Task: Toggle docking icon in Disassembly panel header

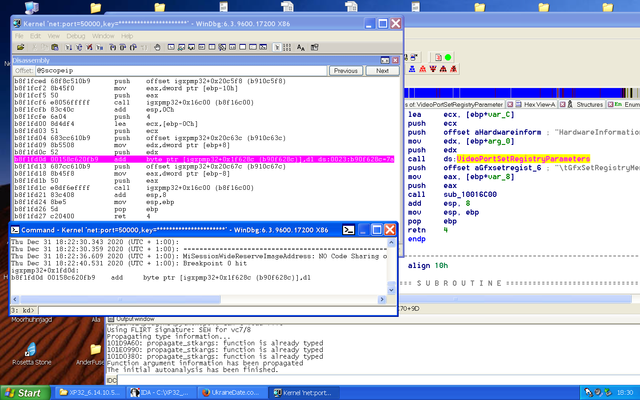Action: 385,60
